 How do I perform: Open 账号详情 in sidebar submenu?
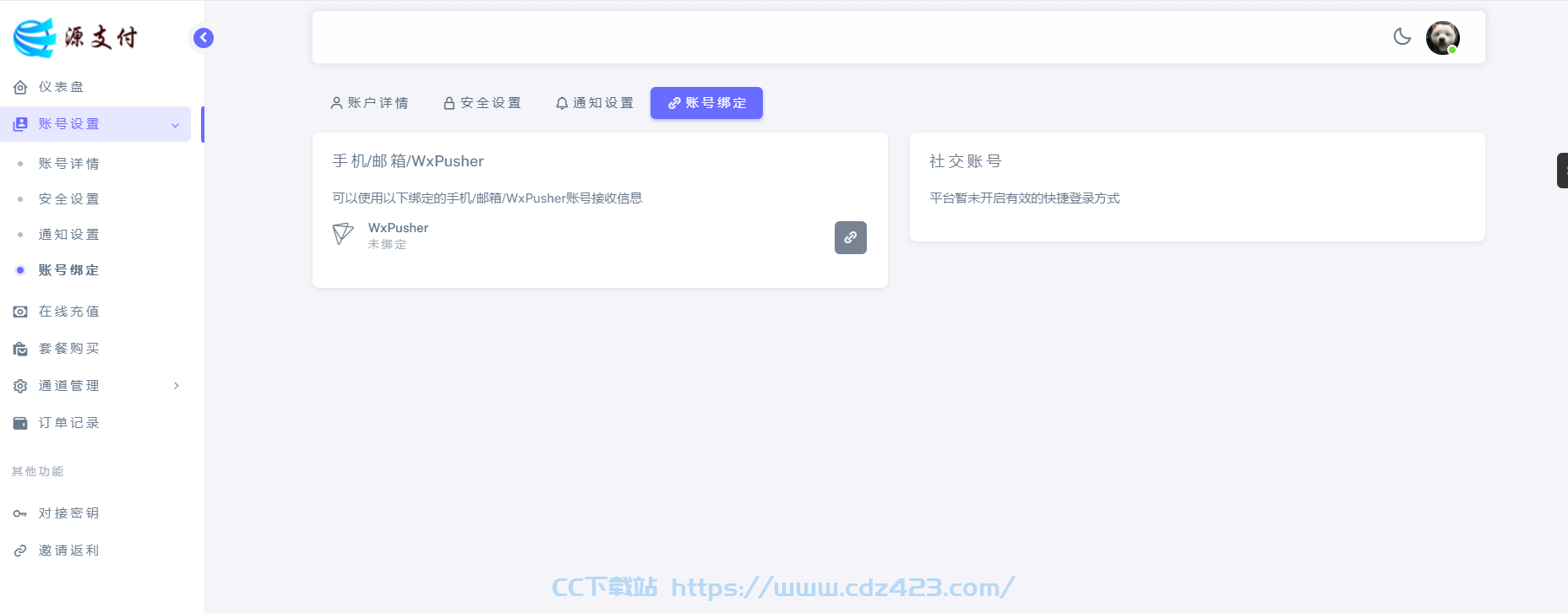95,164
